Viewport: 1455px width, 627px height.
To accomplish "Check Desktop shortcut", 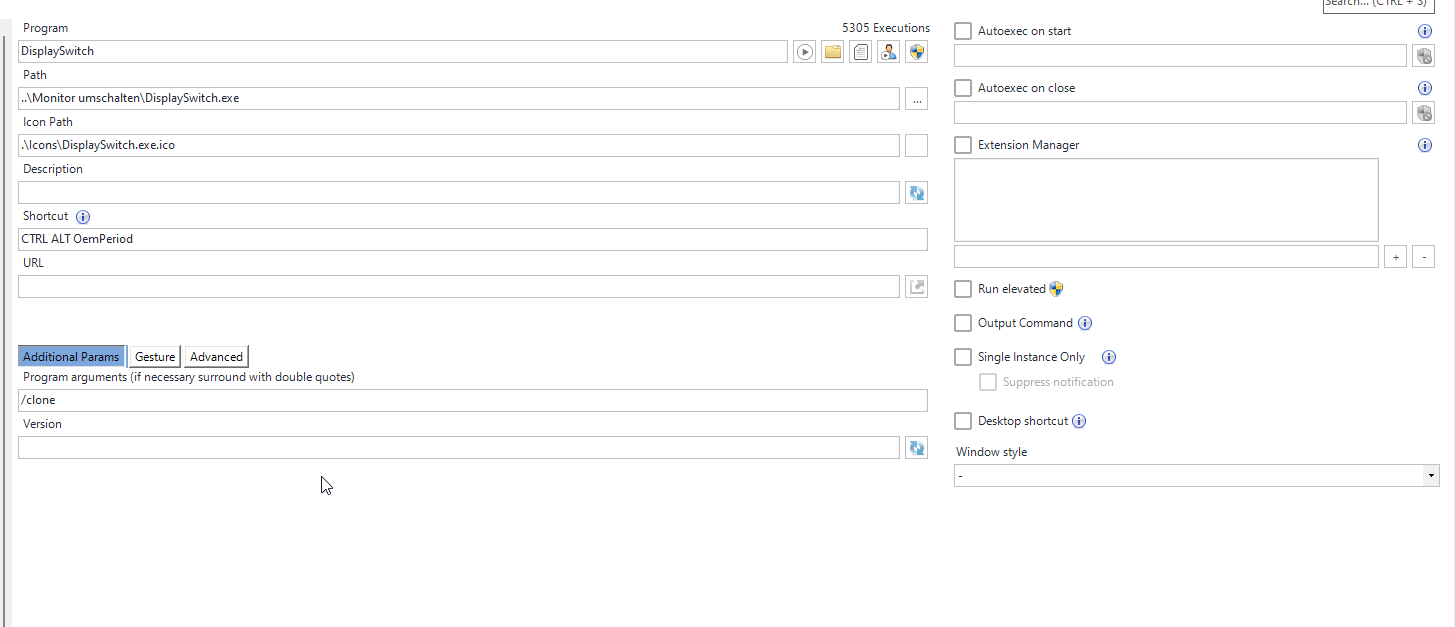I will click(x=963, y=421).
